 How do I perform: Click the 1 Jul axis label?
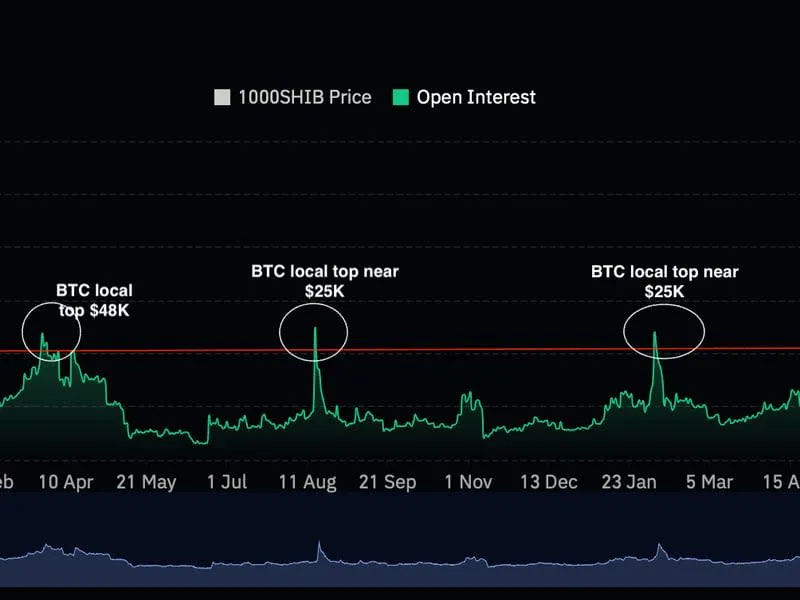click(x=227, y=482)
